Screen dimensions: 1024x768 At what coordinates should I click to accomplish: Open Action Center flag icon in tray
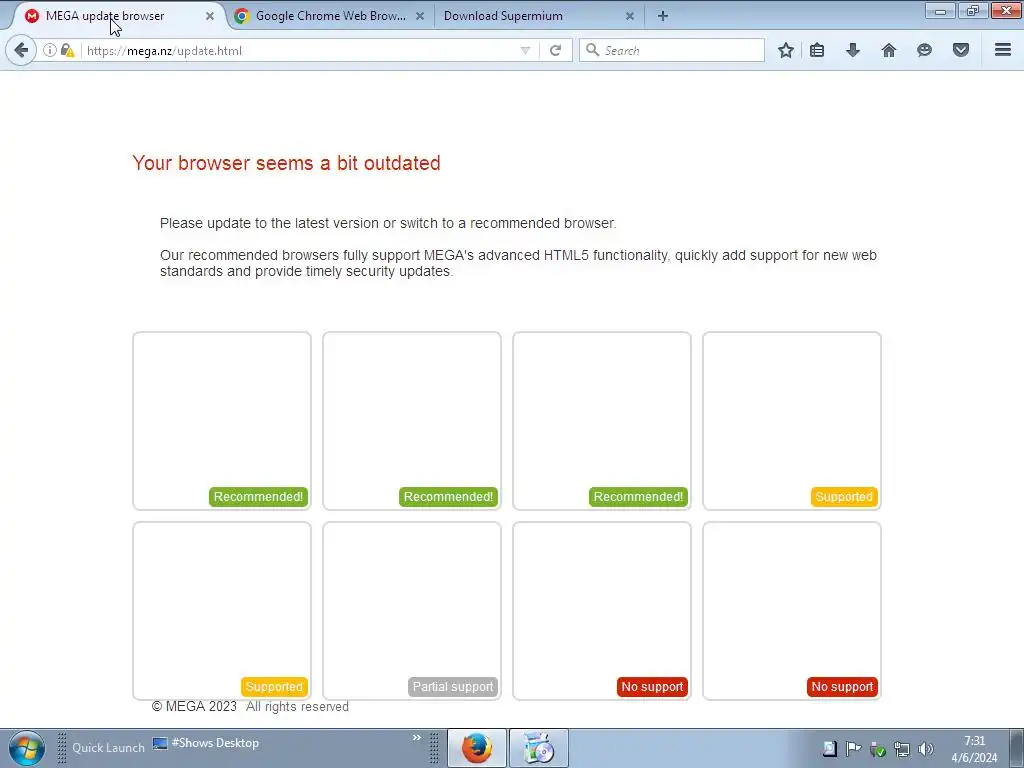tap(853, 749)
